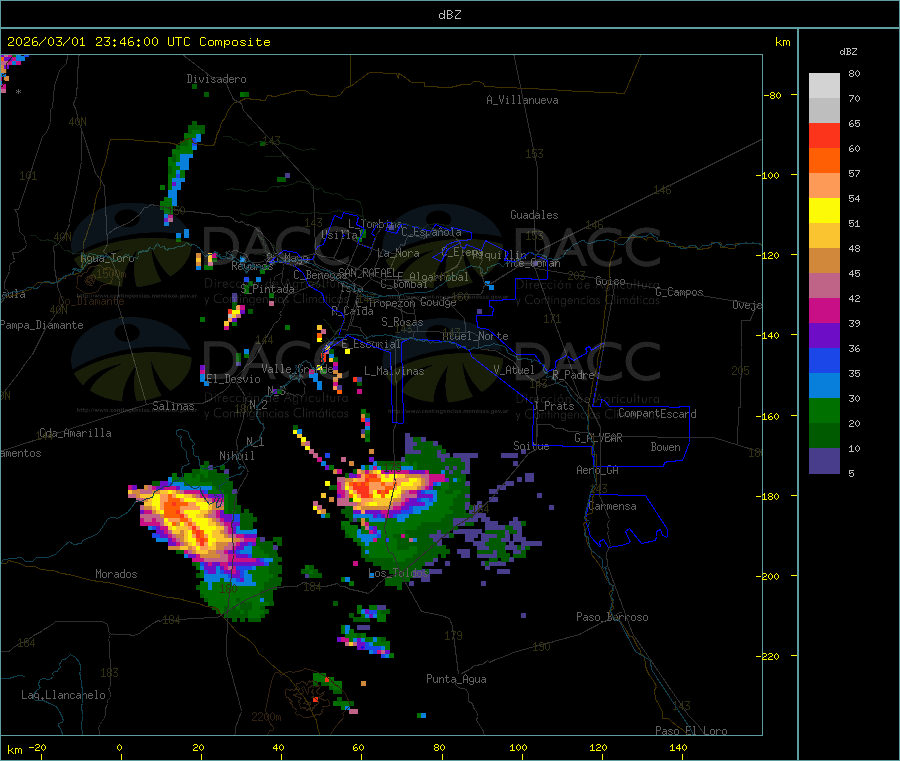
Task: Click the "CompantEscard" label
Action: (x=657, y=413)
